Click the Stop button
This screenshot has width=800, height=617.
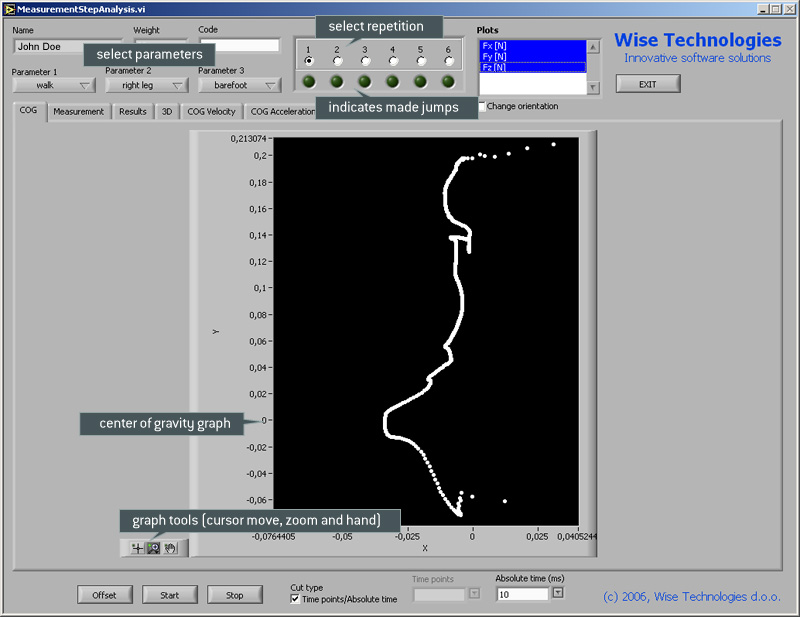235,595
